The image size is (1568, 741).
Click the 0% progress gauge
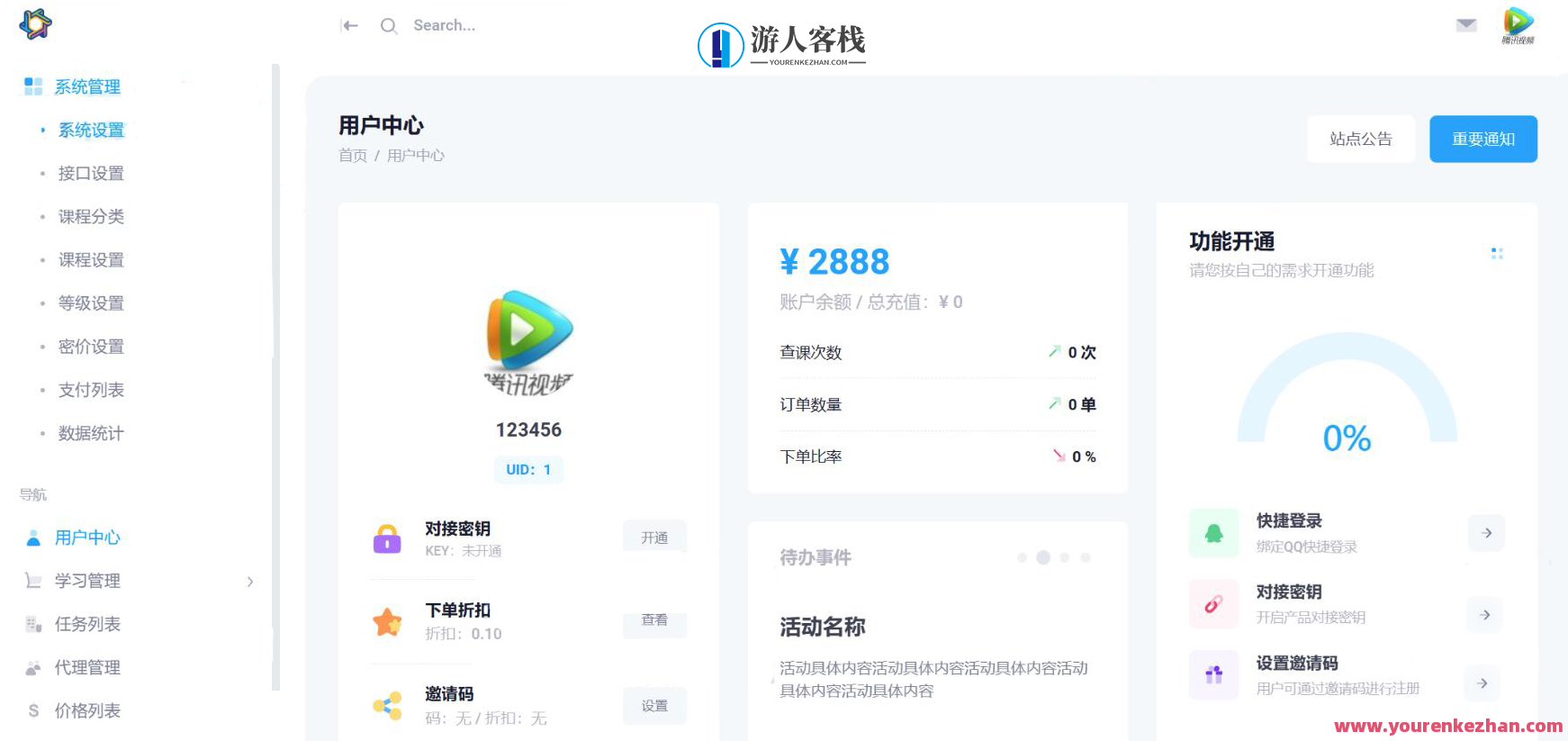1347,389
